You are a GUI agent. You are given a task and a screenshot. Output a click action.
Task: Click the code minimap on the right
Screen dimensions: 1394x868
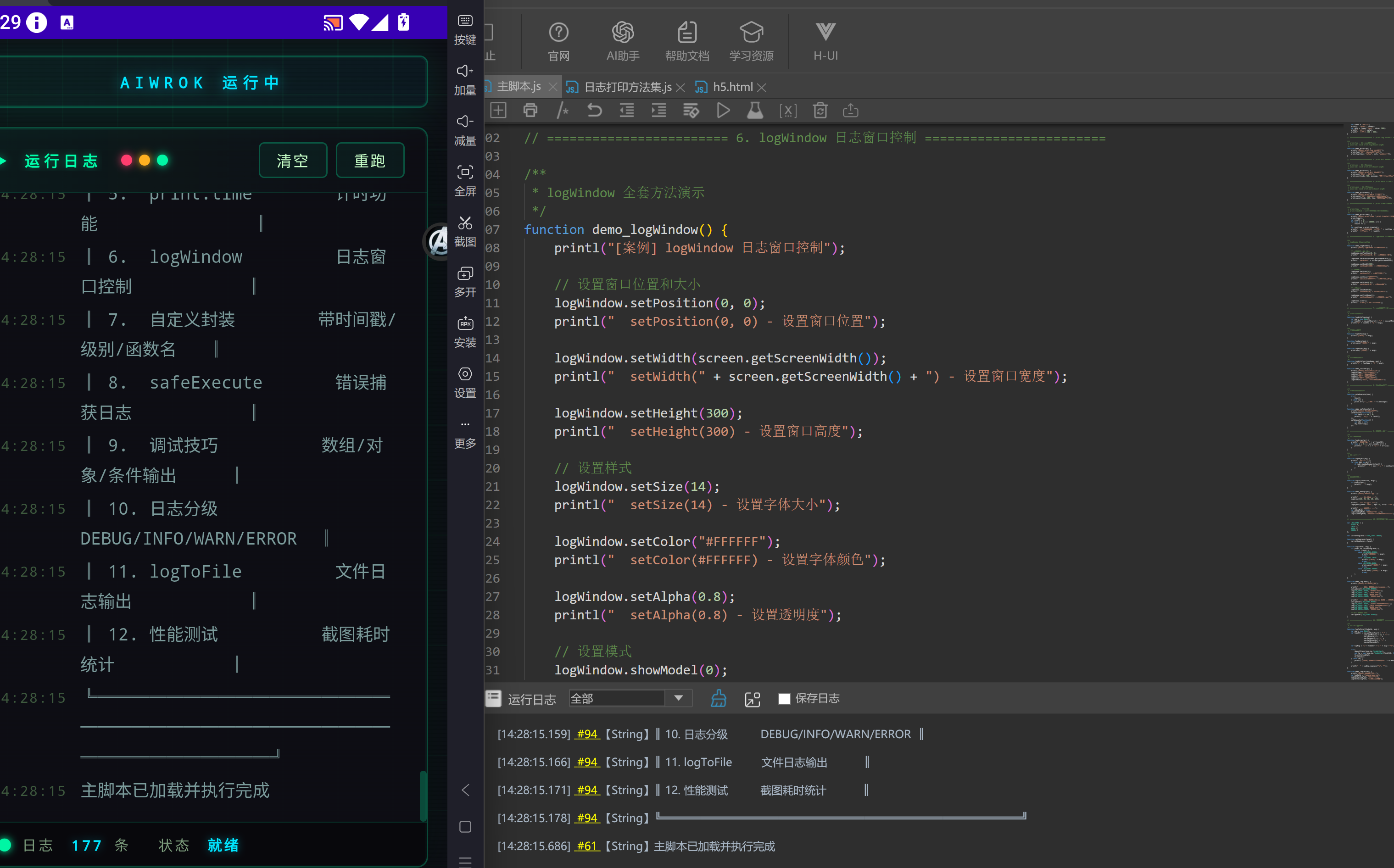(x=1370, y=402)
